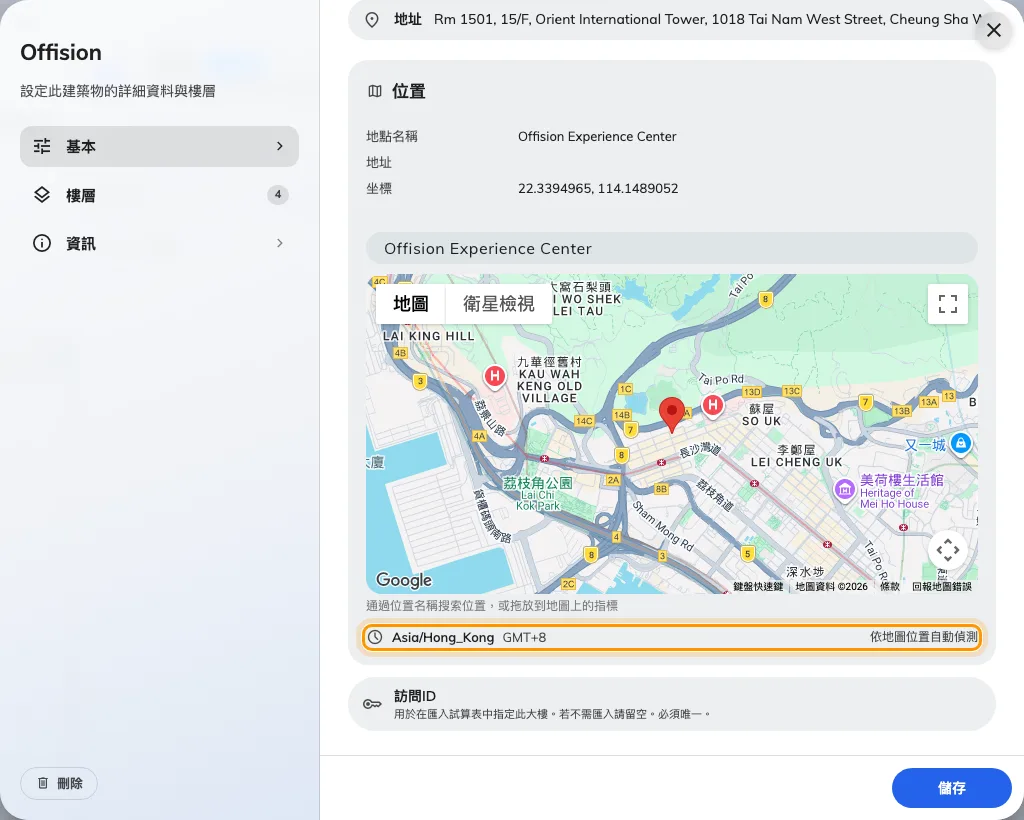Click the red location marker on the map
The image size is (1024, 820).
pos(671,414)
